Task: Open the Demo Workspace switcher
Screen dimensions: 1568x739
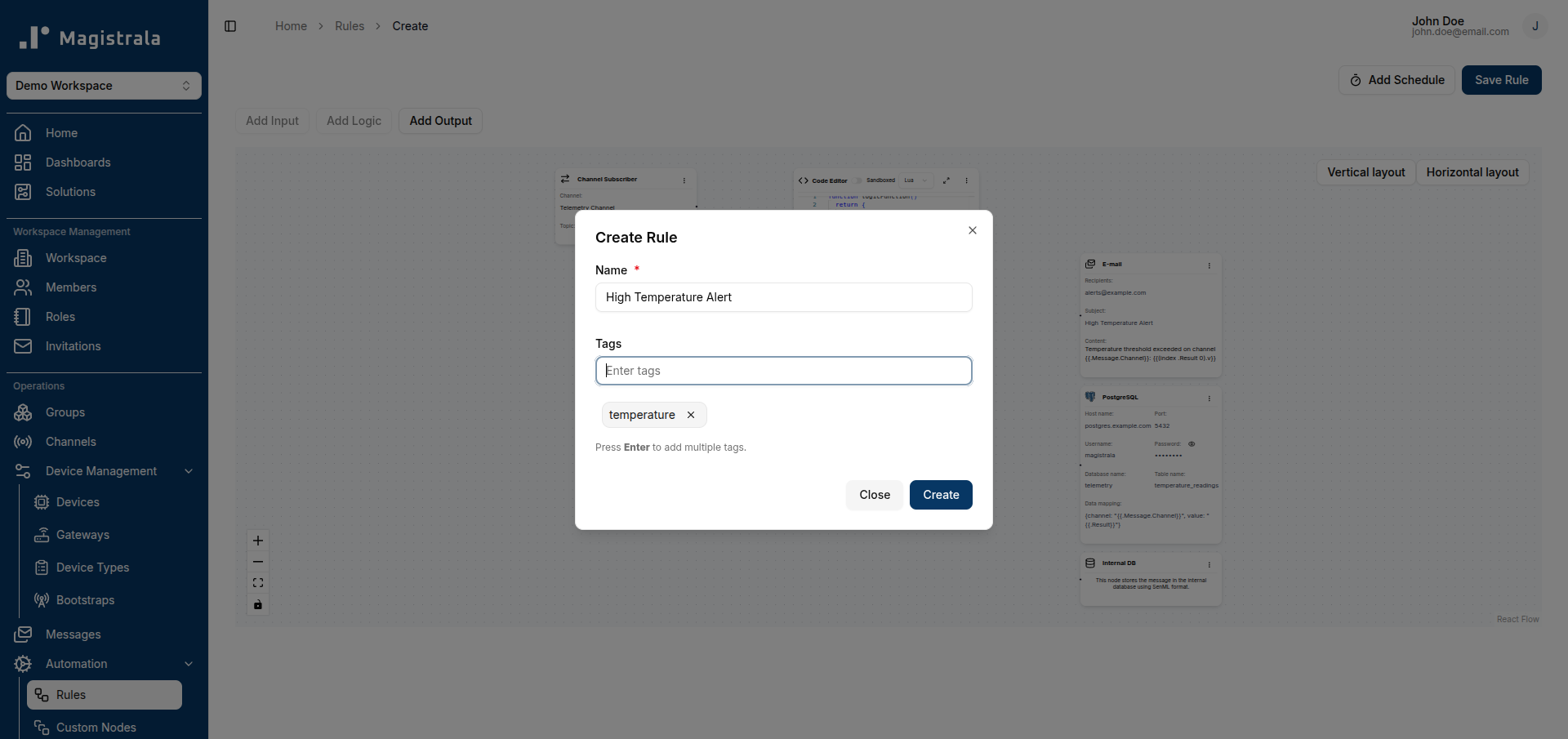Action: click(104, 86)
